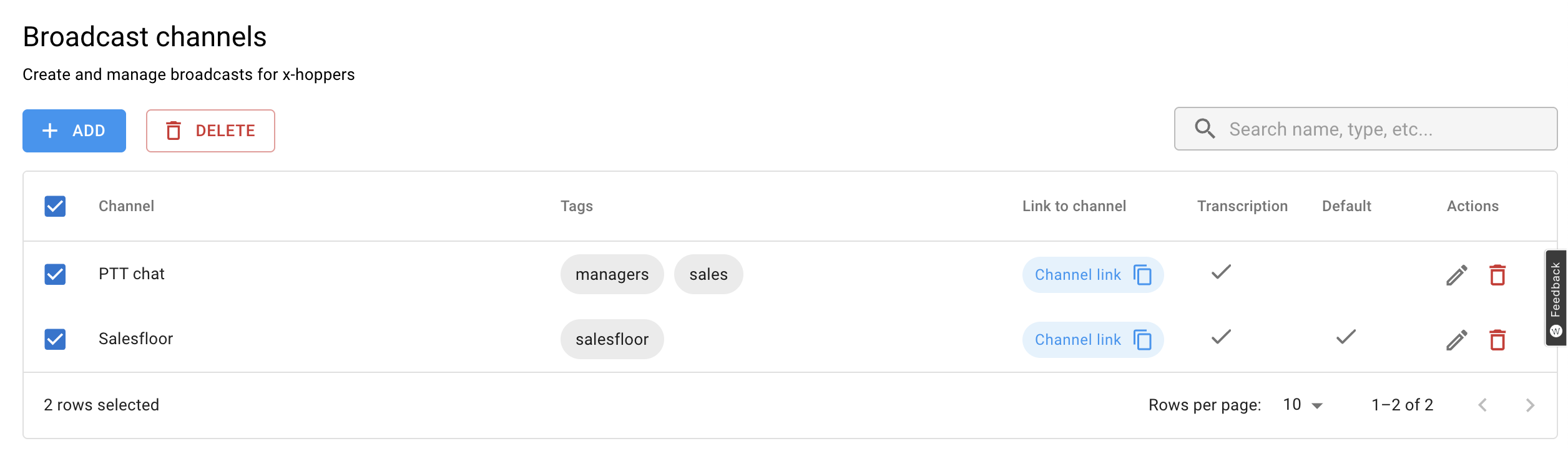
Task: Edit the PTT chat channel with pencil icon
Action: click(x=1456, y=275)
